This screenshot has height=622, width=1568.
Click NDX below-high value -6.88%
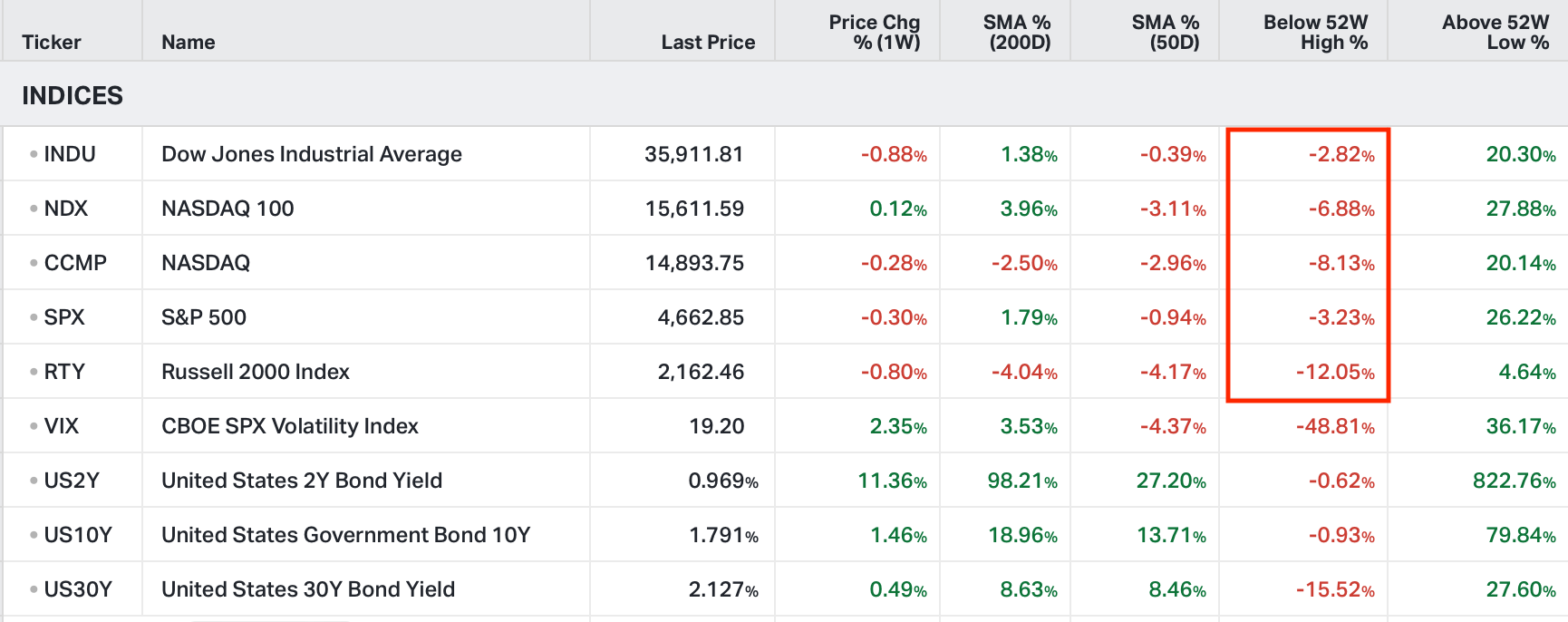[1341, 209]
